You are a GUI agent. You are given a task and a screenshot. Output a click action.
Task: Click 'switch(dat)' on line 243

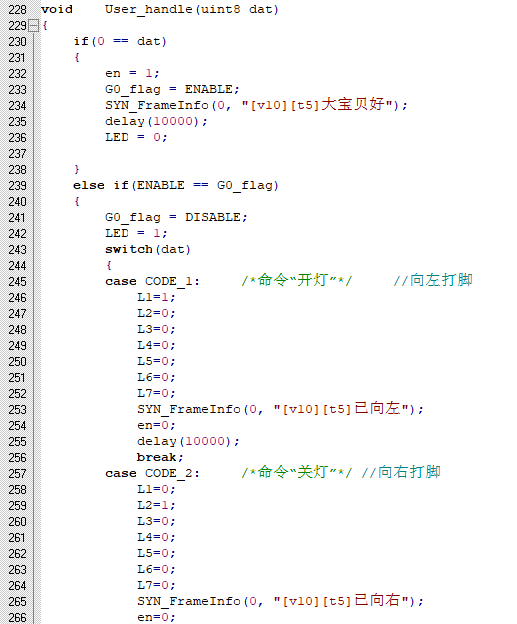148,250
